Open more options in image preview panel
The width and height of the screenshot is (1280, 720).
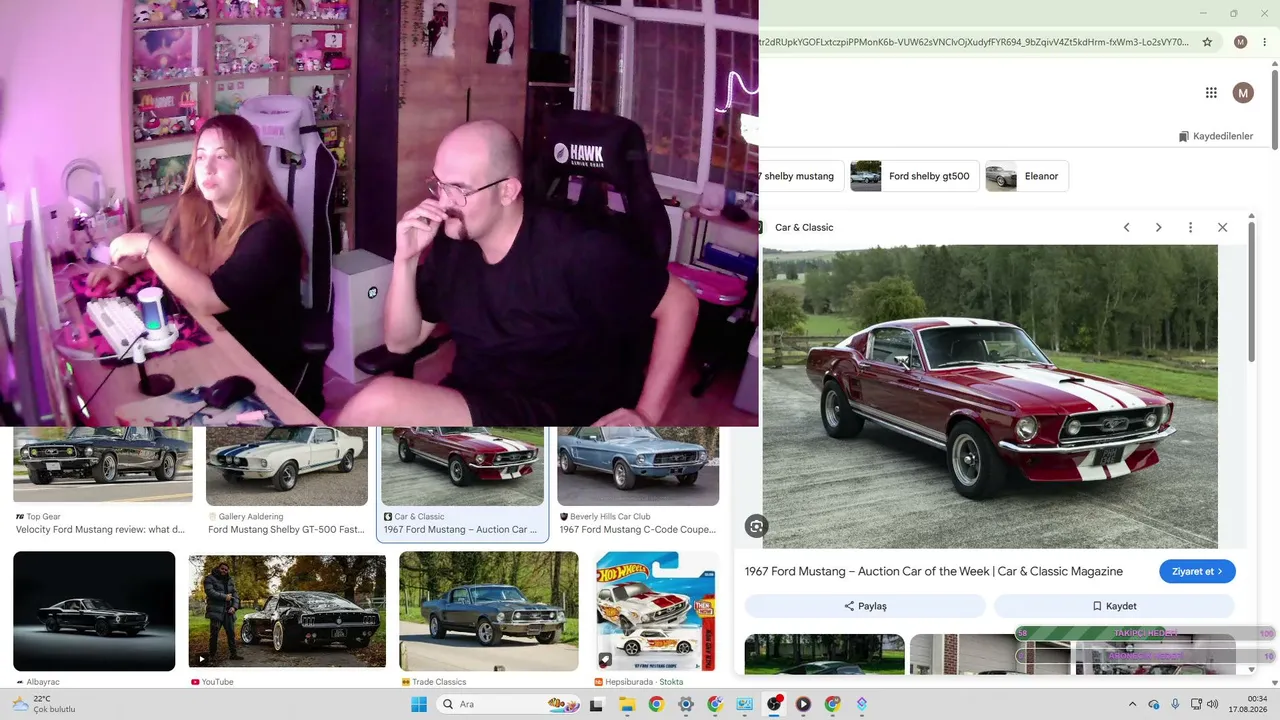1190,228
